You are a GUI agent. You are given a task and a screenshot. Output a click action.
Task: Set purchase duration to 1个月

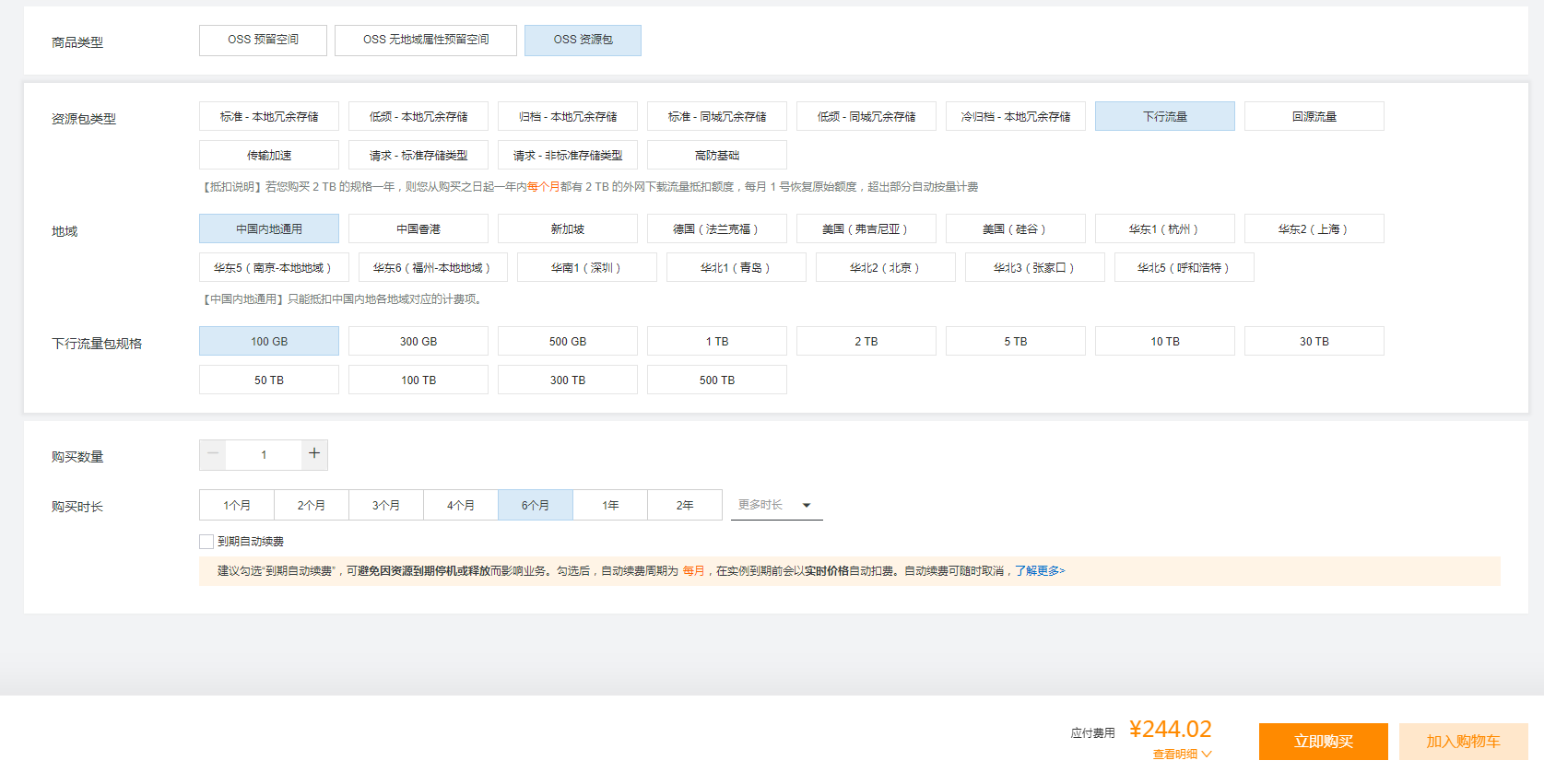237,505
